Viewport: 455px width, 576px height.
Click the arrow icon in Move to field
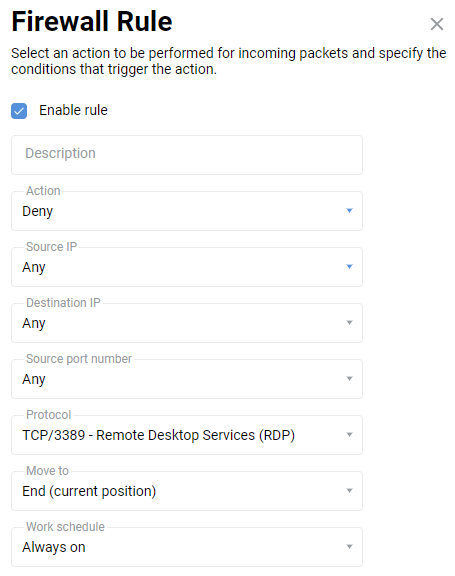pyautogui.click(x=349, y=490)
